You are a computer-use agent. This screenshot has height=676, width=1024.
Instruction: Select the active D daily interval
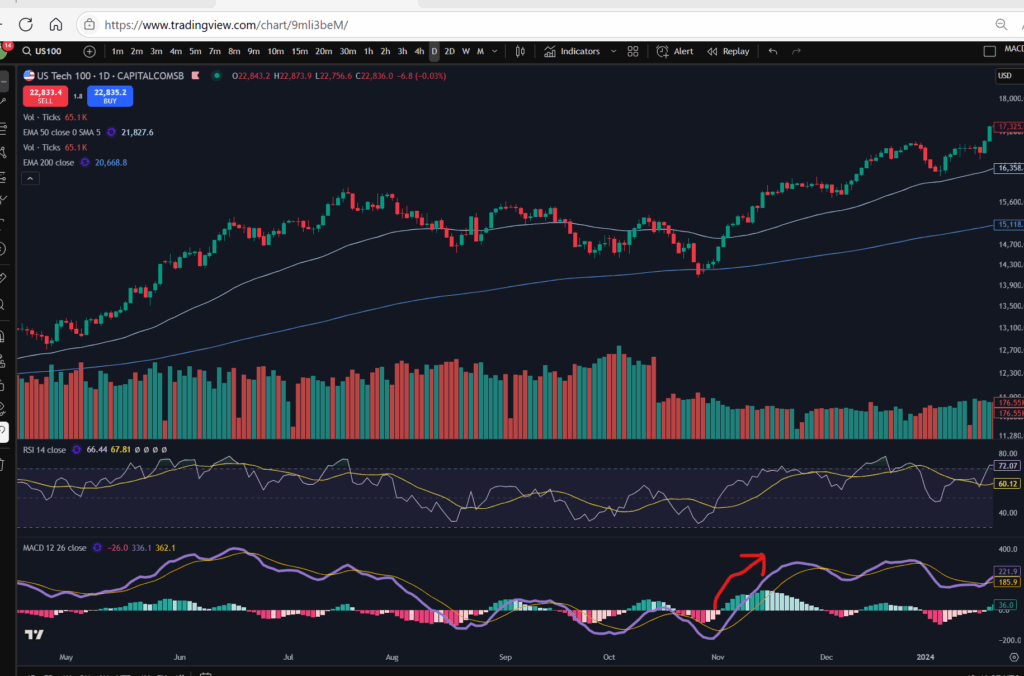(x=434, y=51)
